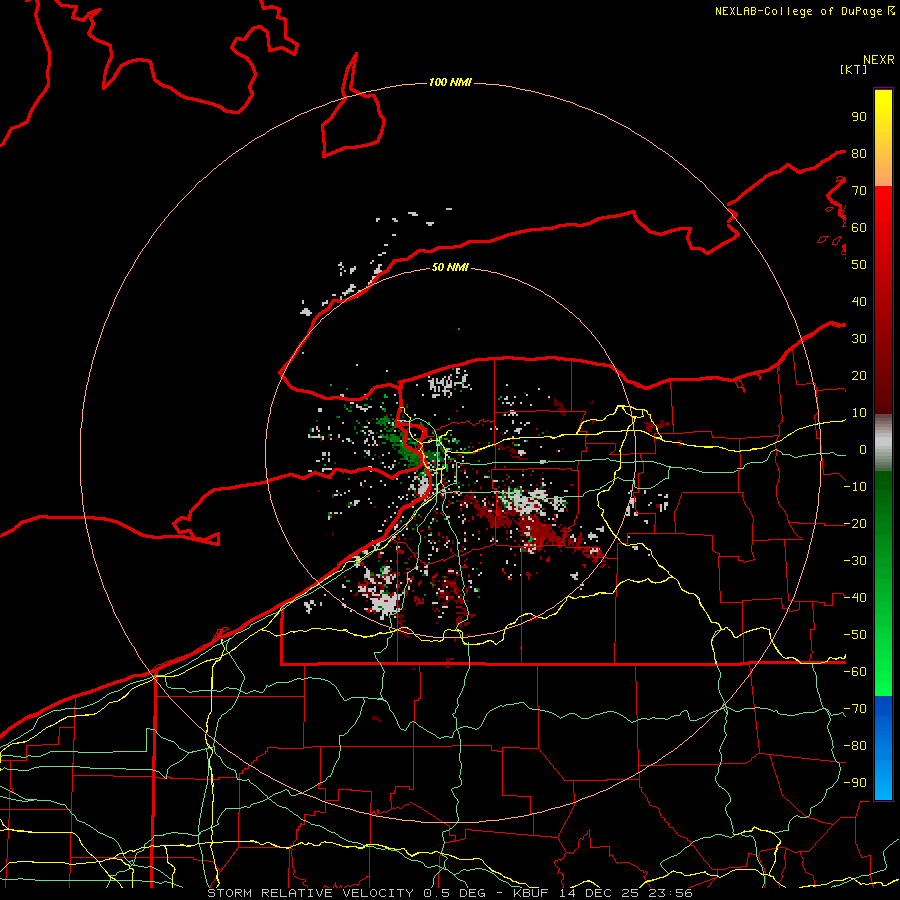Click the -70 value on velocity scale
The image size is (900, 900).
coord(855,709)
